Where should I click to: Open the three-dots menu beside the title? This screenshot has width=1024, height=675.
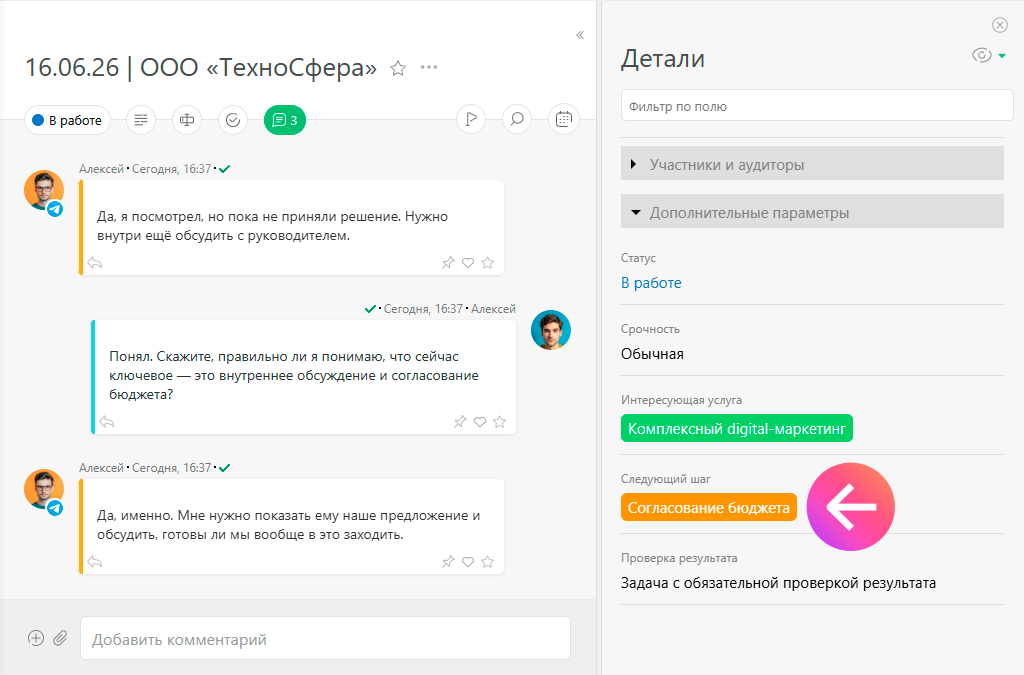(x=429, y=67)
